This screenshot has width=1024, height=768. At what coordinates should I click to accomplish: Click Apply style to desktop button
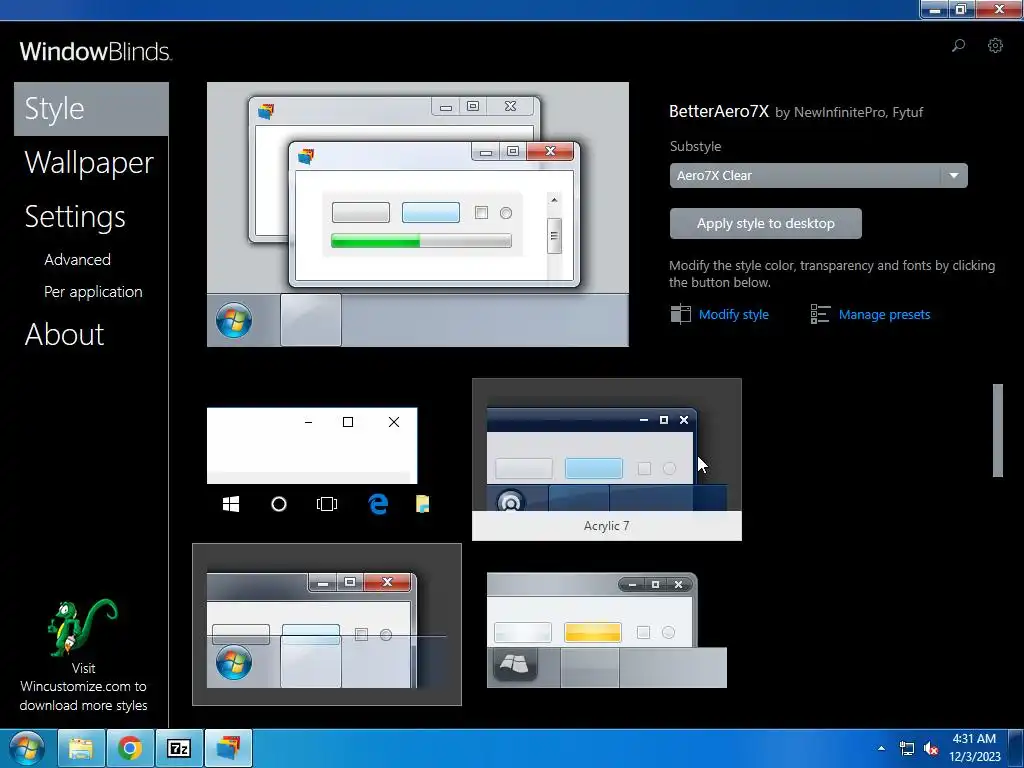point(765,223)
